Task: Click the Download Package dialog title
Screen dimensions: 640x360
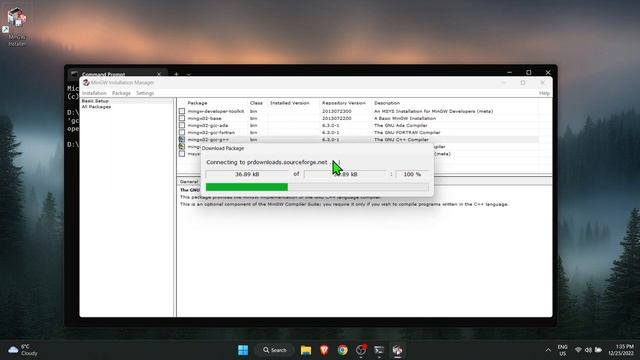Action: (223, 148)
